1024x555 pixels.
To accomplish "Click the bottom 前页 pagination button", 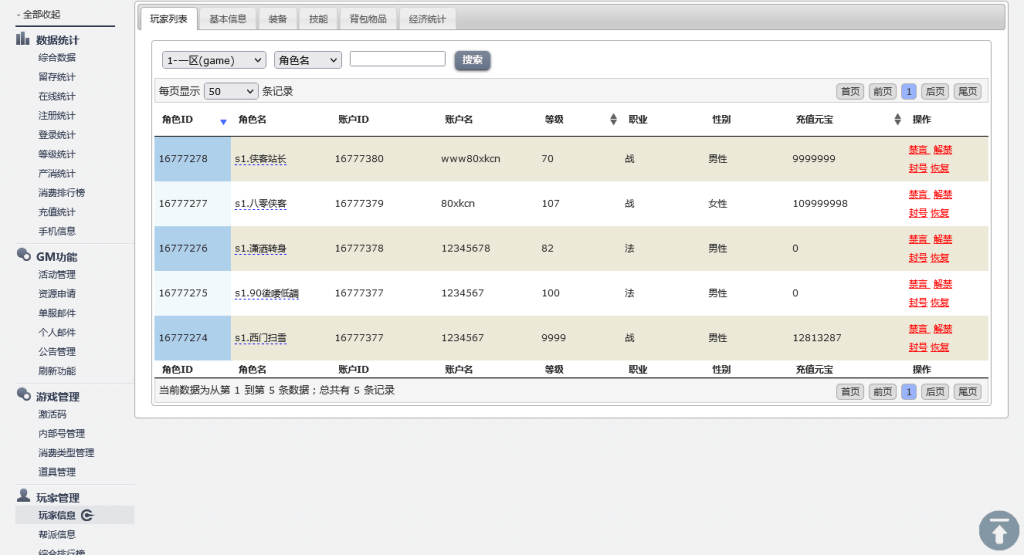I will coord(882,392).
